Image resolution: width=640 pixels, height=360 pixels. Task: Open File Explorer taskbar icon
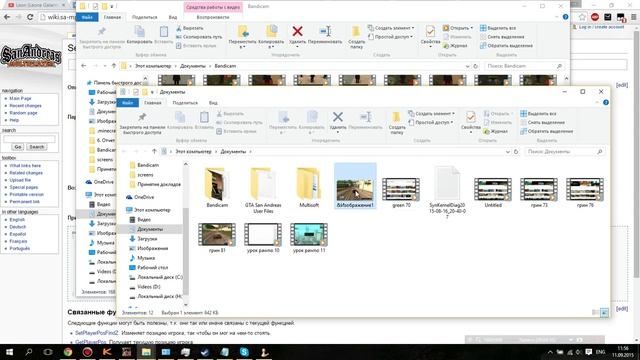[x=146, y=352]
